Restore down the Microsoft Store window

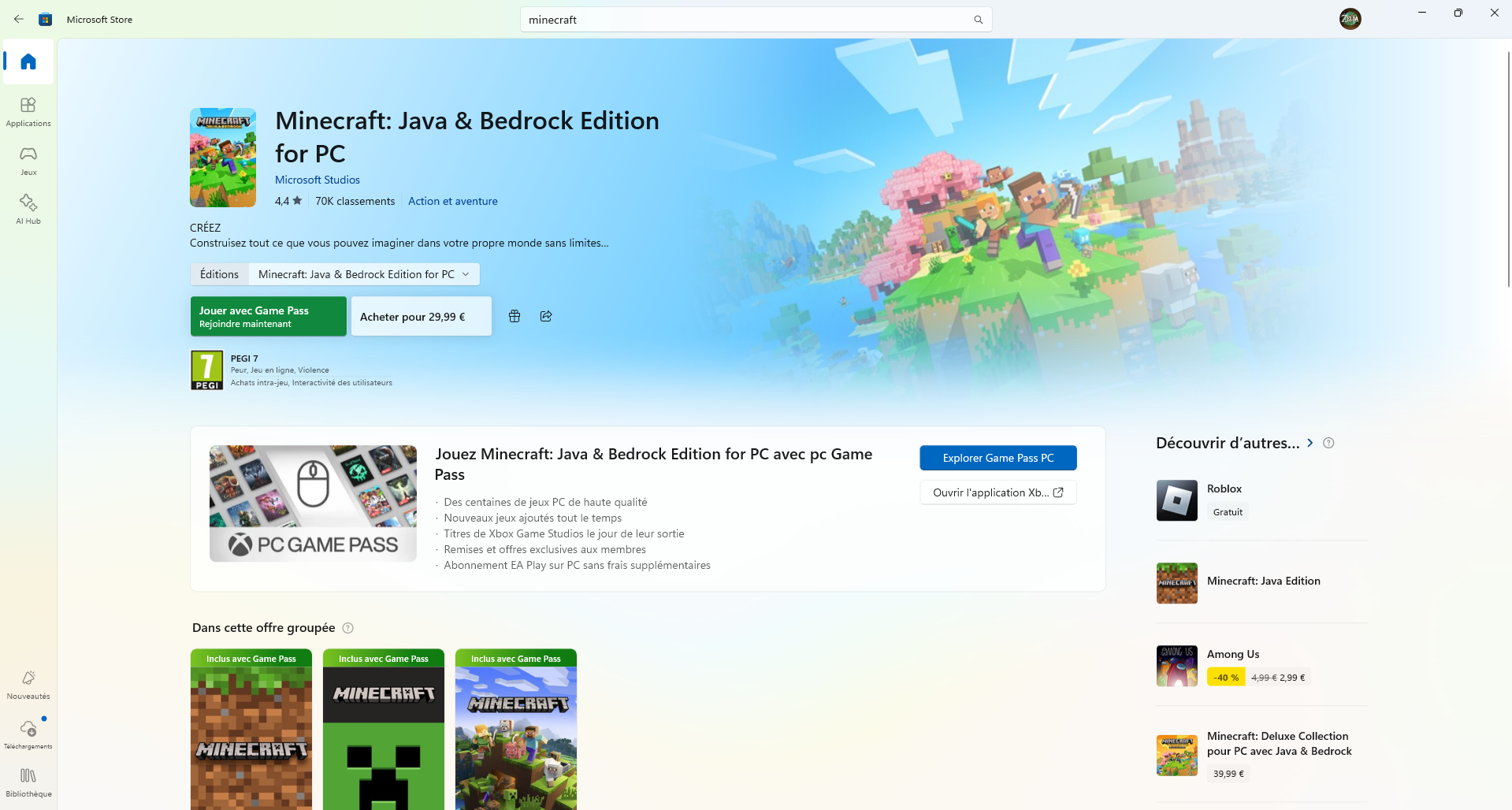tap(1458, 13)
